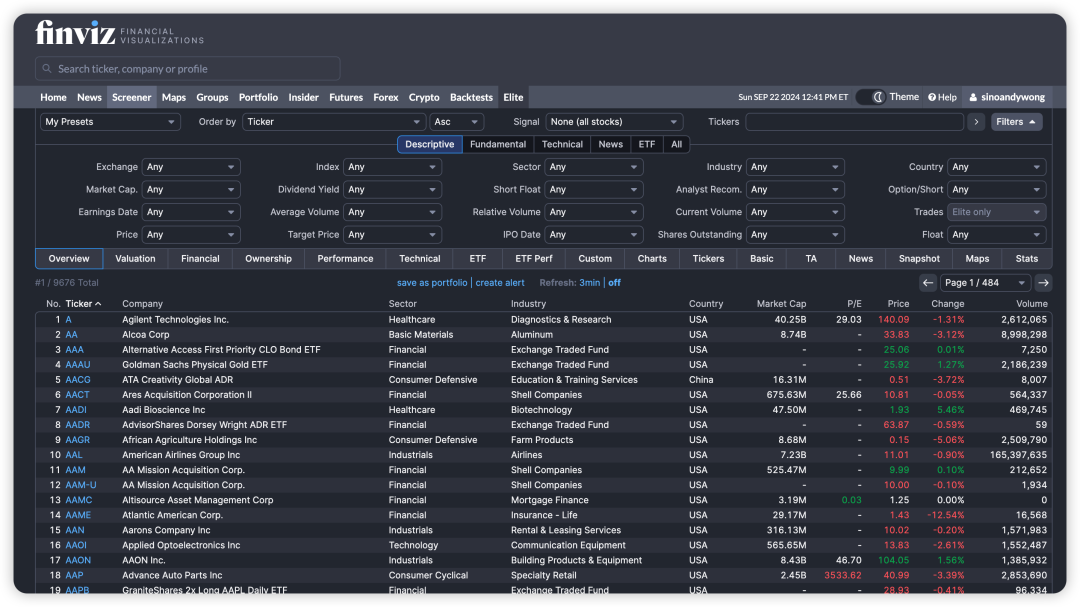
Task: Click the search magnifier icon
Action: tap(47, 69)
